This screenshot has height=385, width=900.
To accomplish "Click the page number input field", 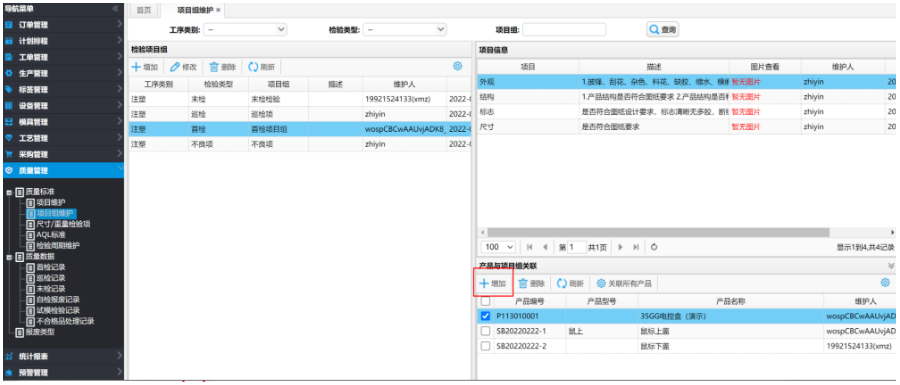I will [576, 247].
